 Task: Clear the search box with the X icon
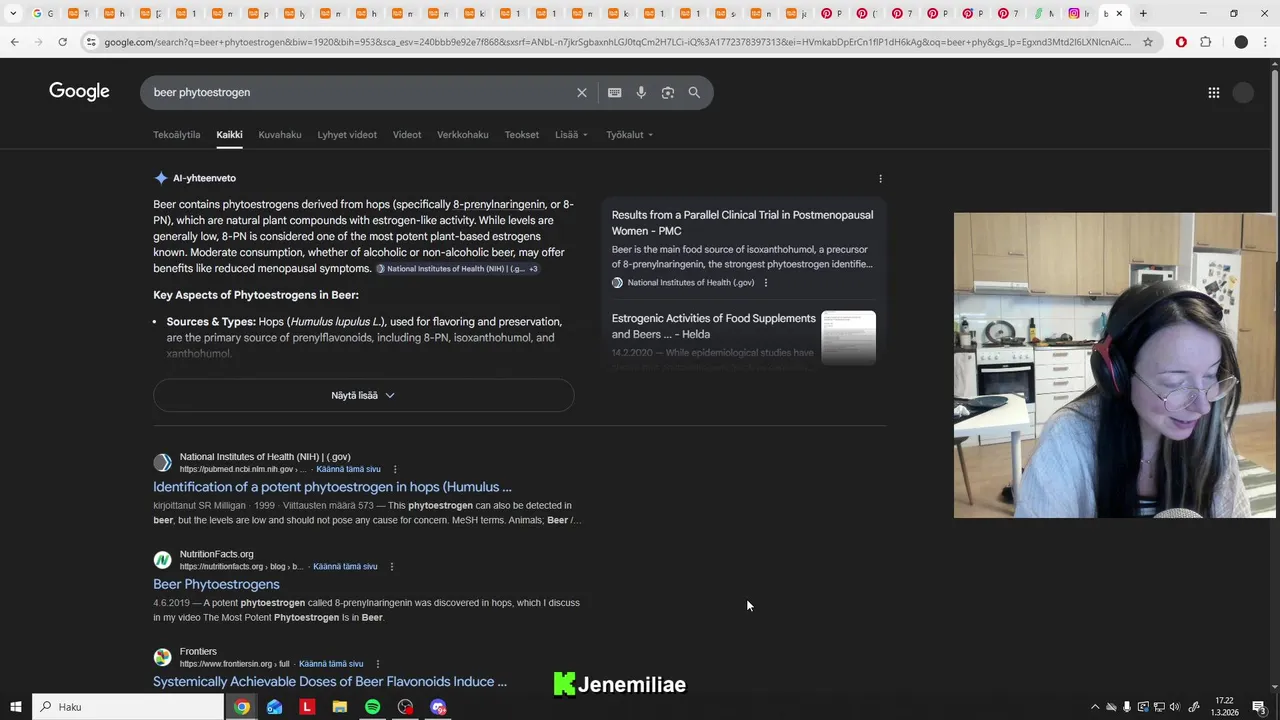582,92
